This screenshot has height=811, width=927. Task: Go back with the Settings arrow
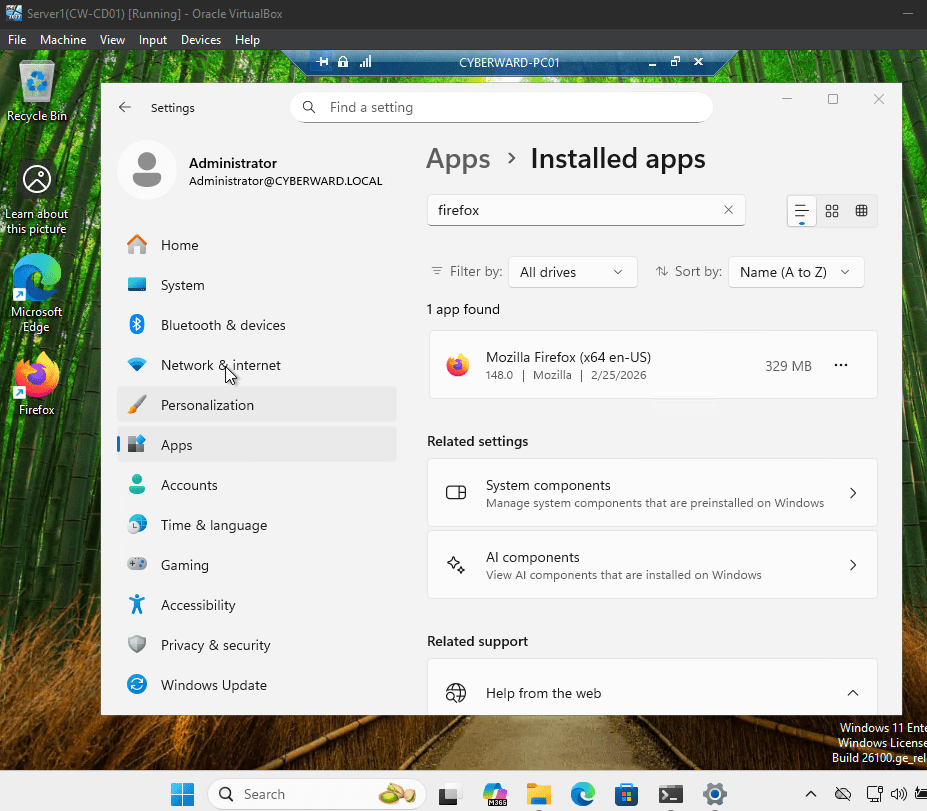(125, 108)
